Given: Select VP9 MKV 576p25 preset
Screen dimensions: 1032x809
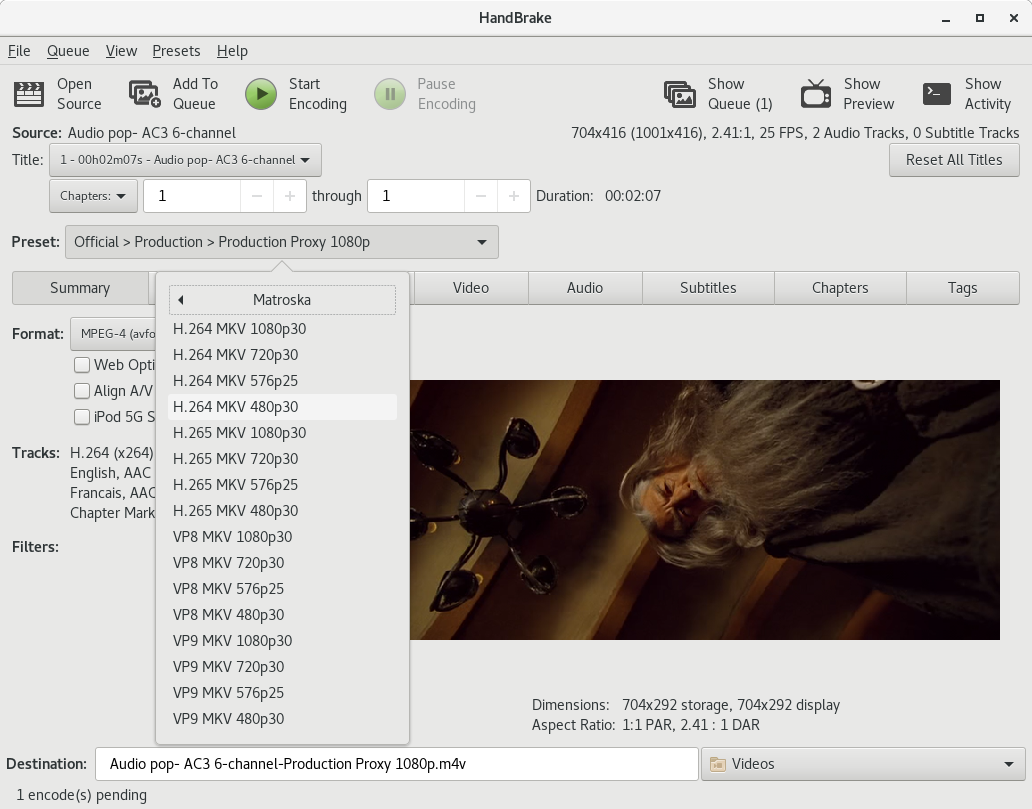Looking at the screenshot, I should tap(282, 692).
